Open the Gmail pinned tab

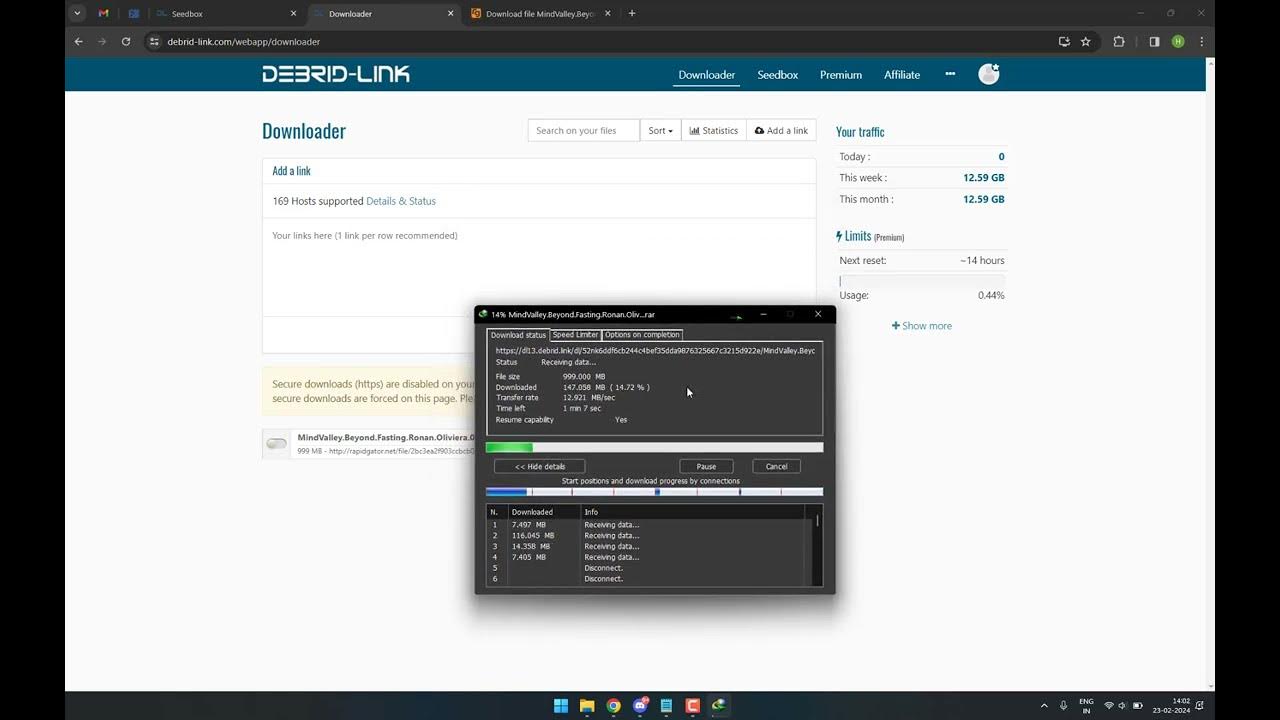pyautogui.click(x=104, y=14)
